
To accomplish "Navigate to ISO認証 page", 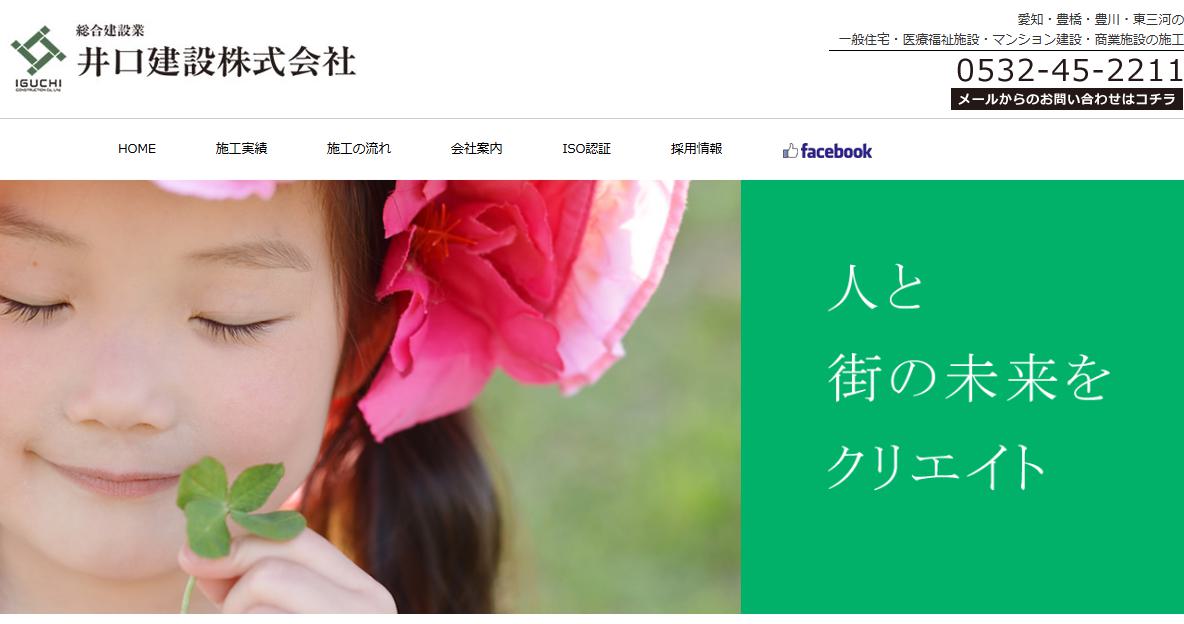I will point(586,149).
